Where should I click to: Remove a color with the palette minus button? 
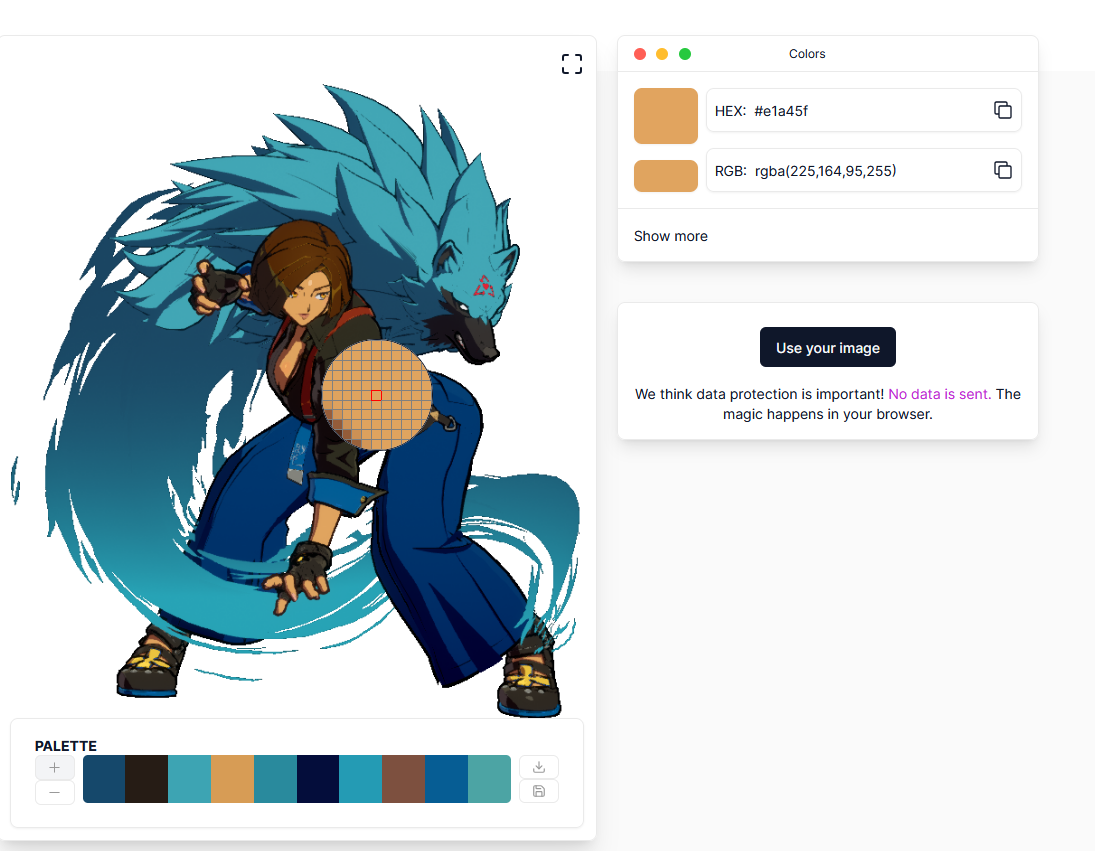pyautogui.click(x=54, y=792)
